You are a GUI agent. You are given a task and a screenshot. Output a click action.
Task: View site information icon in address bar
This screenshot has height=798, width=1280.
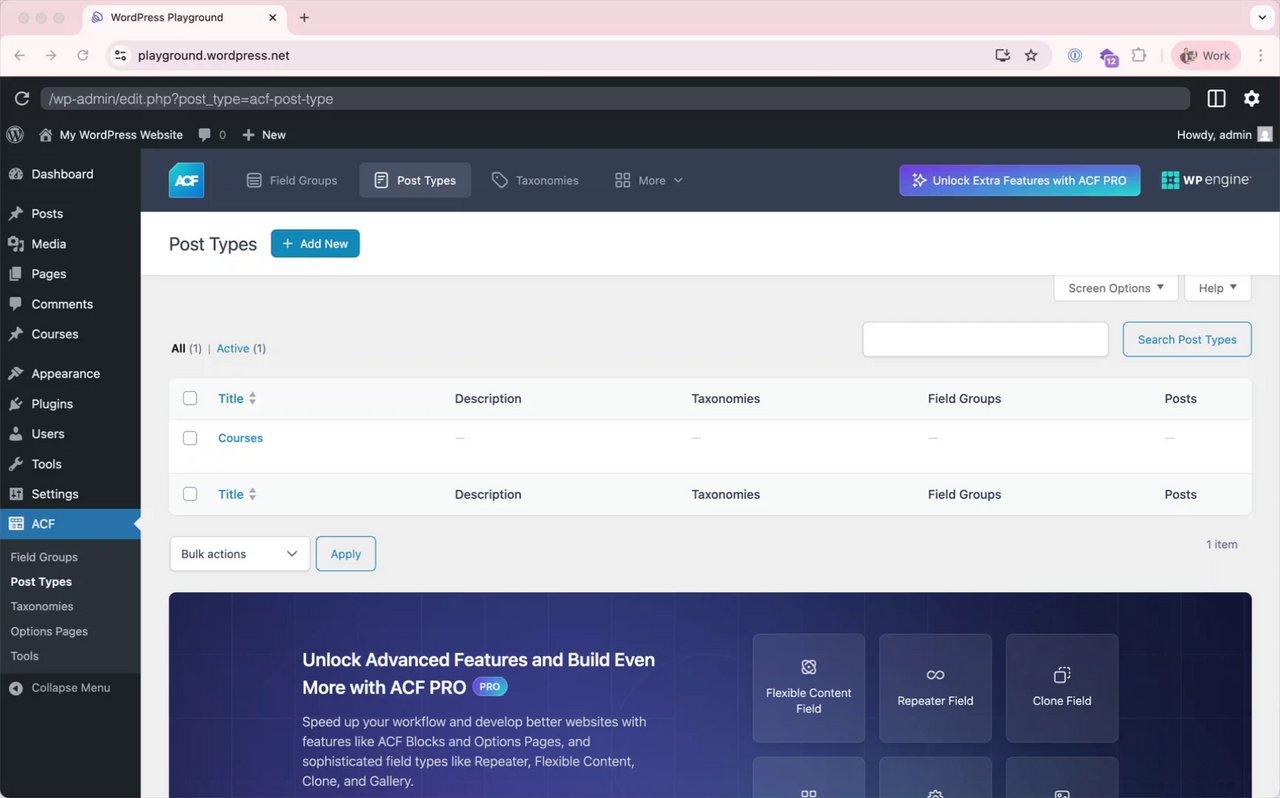(x=121, y=55)
